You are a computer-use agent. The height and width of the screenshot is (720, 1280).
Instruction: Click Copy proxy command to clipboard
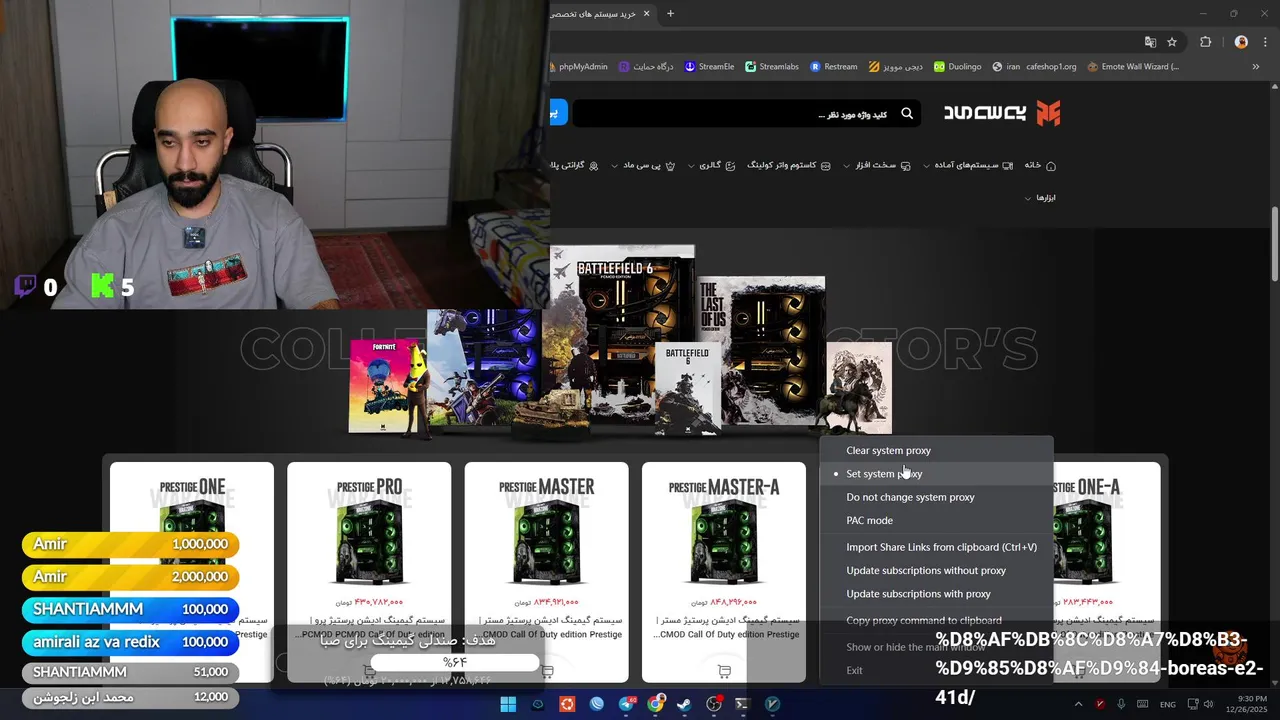tap(936, 620)
